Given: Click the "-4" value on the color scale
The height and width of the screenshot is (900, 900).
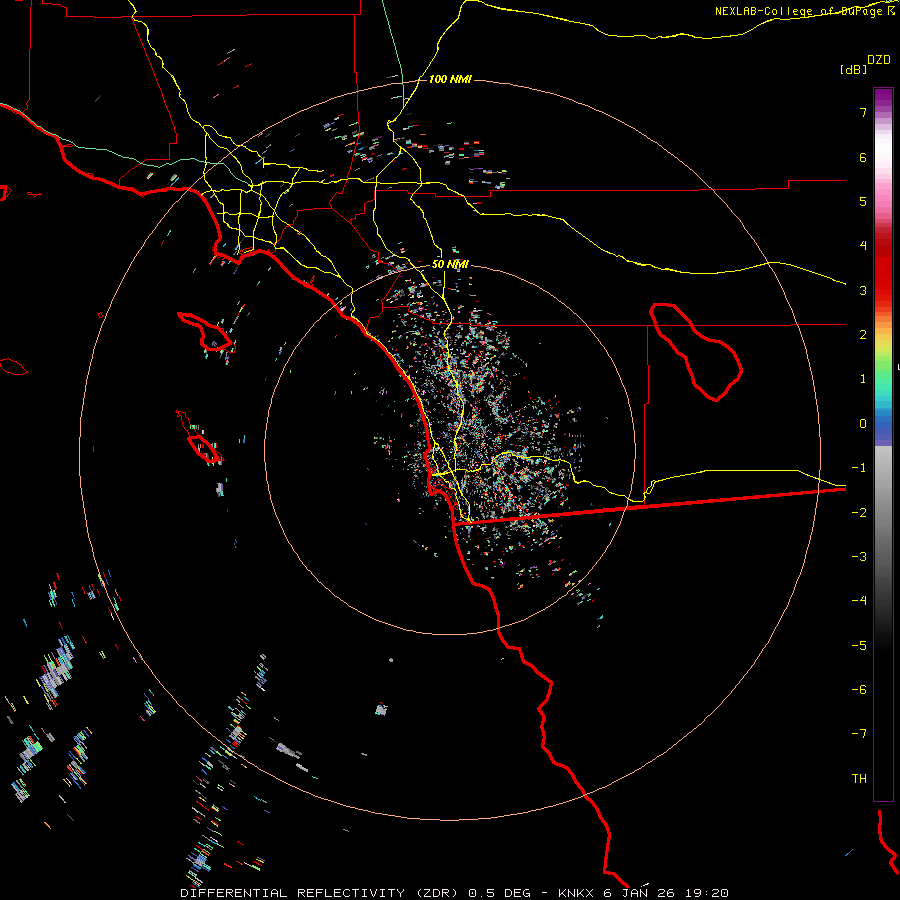Looking at the screenshot, I should pos(859,601).
